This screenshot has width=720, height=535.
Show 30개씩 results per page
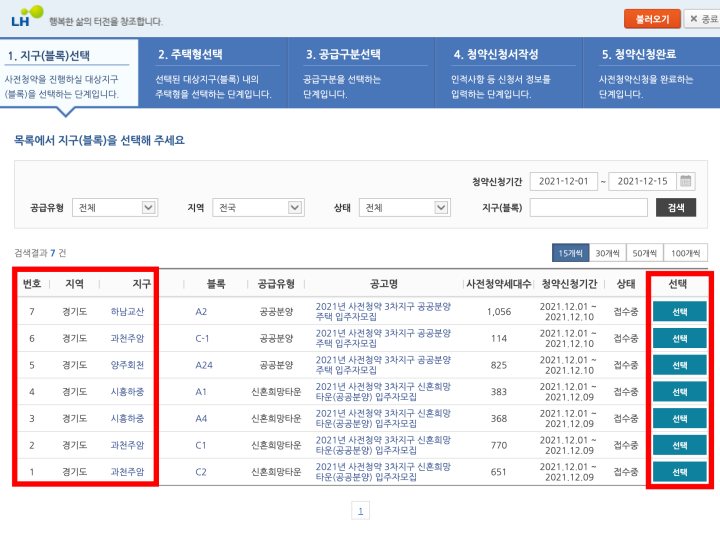pos(608,253)
